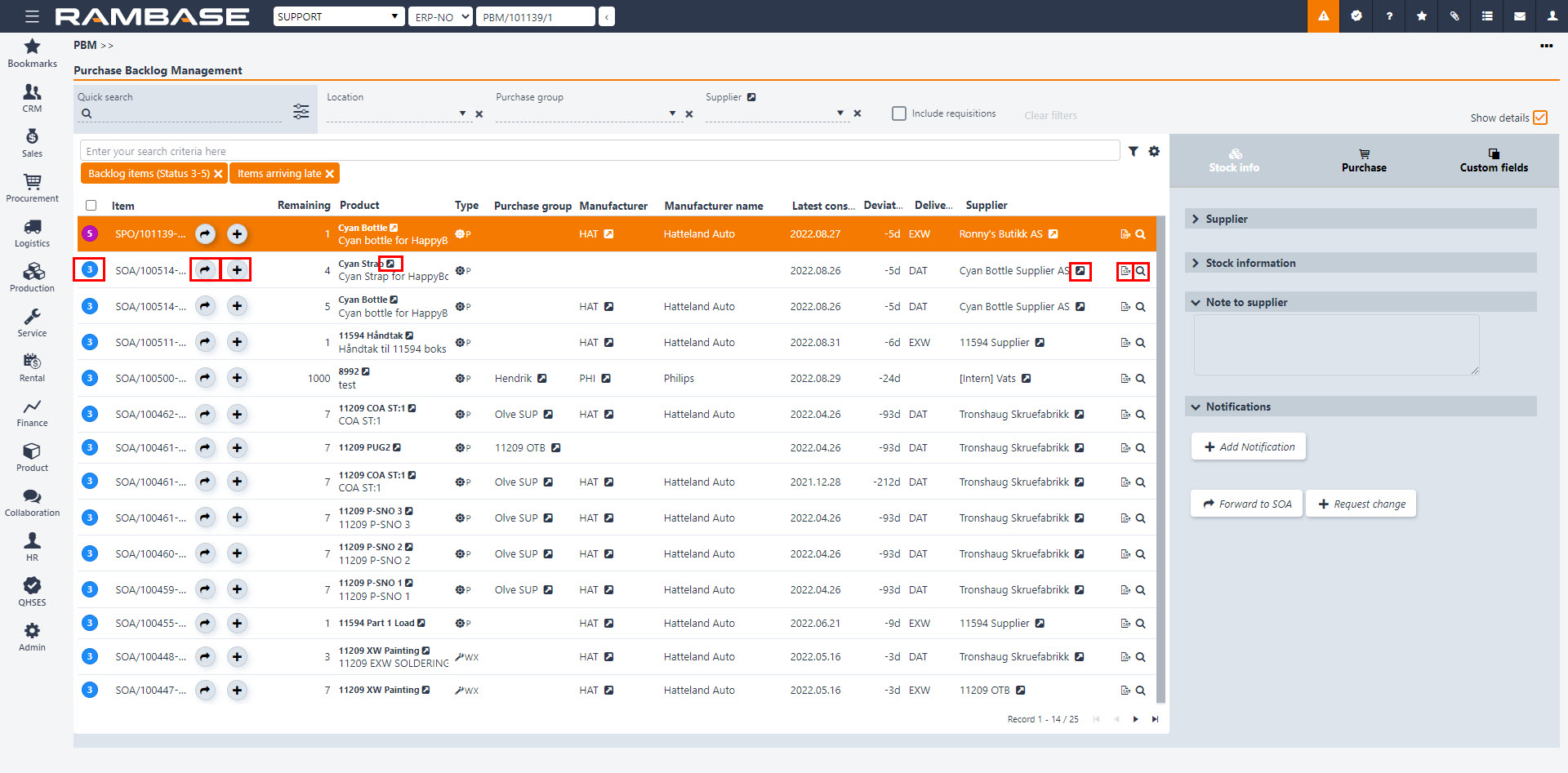Screen dimensions: 1568x773
Task: Toggle the Show details checkbox
Action: [x=1540, y=118]
